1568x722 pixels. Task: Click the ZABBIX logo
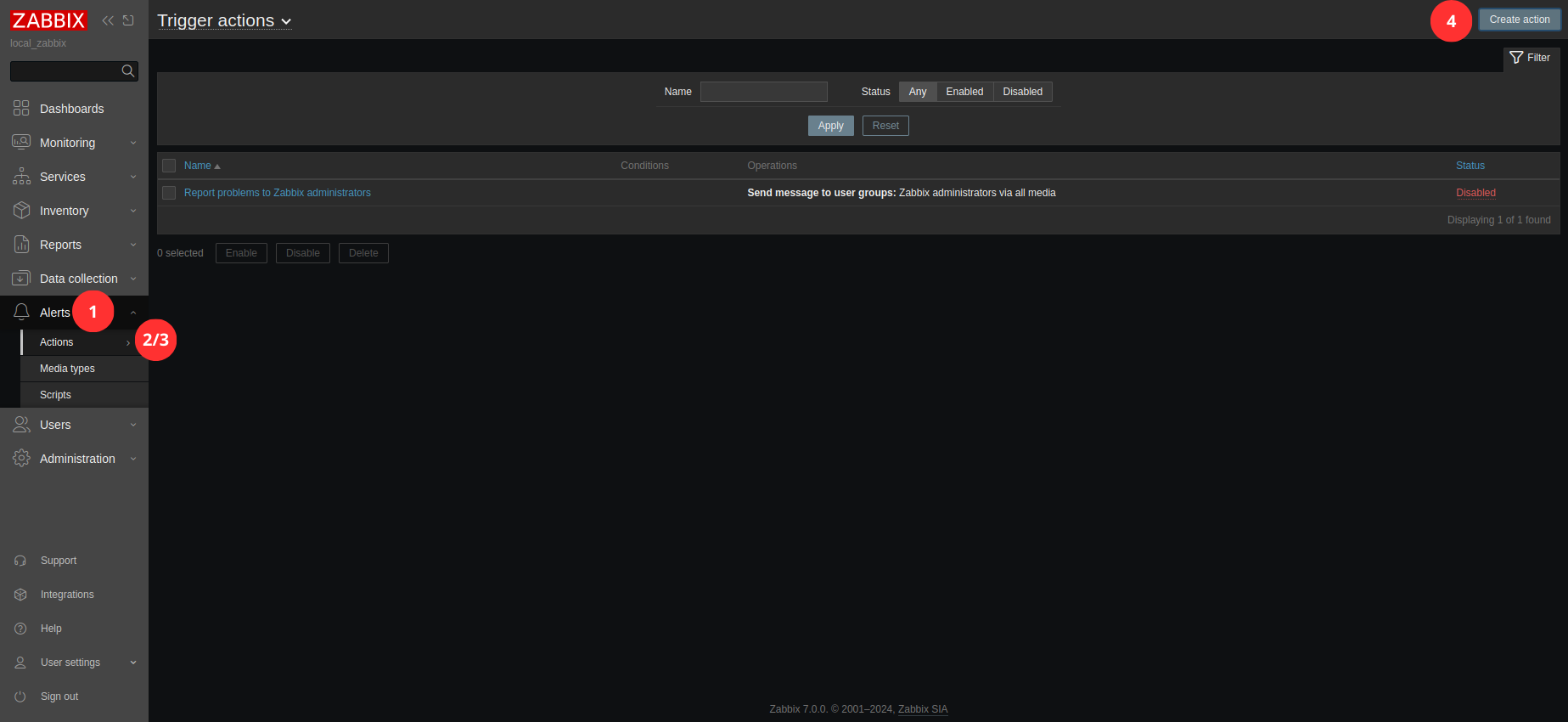(x=48, y=20)
